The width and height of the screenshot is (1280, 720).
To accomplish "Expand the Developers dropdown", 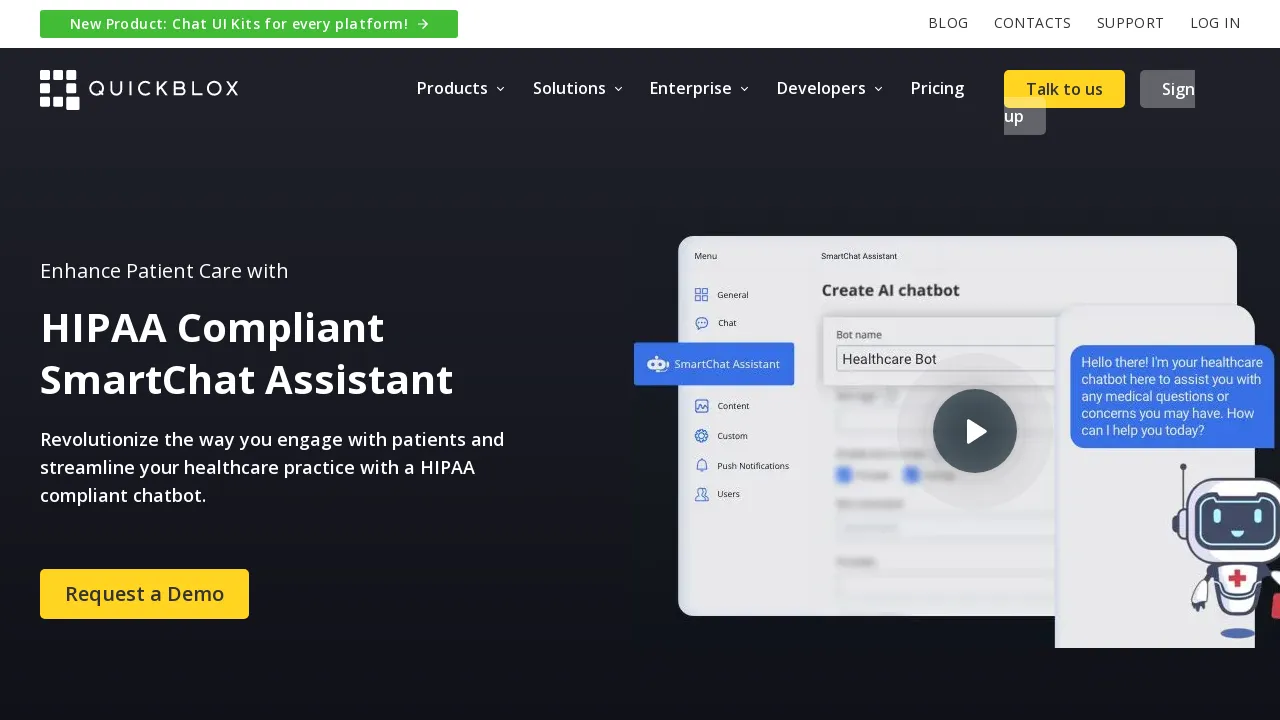I will (x=829, y=89).
